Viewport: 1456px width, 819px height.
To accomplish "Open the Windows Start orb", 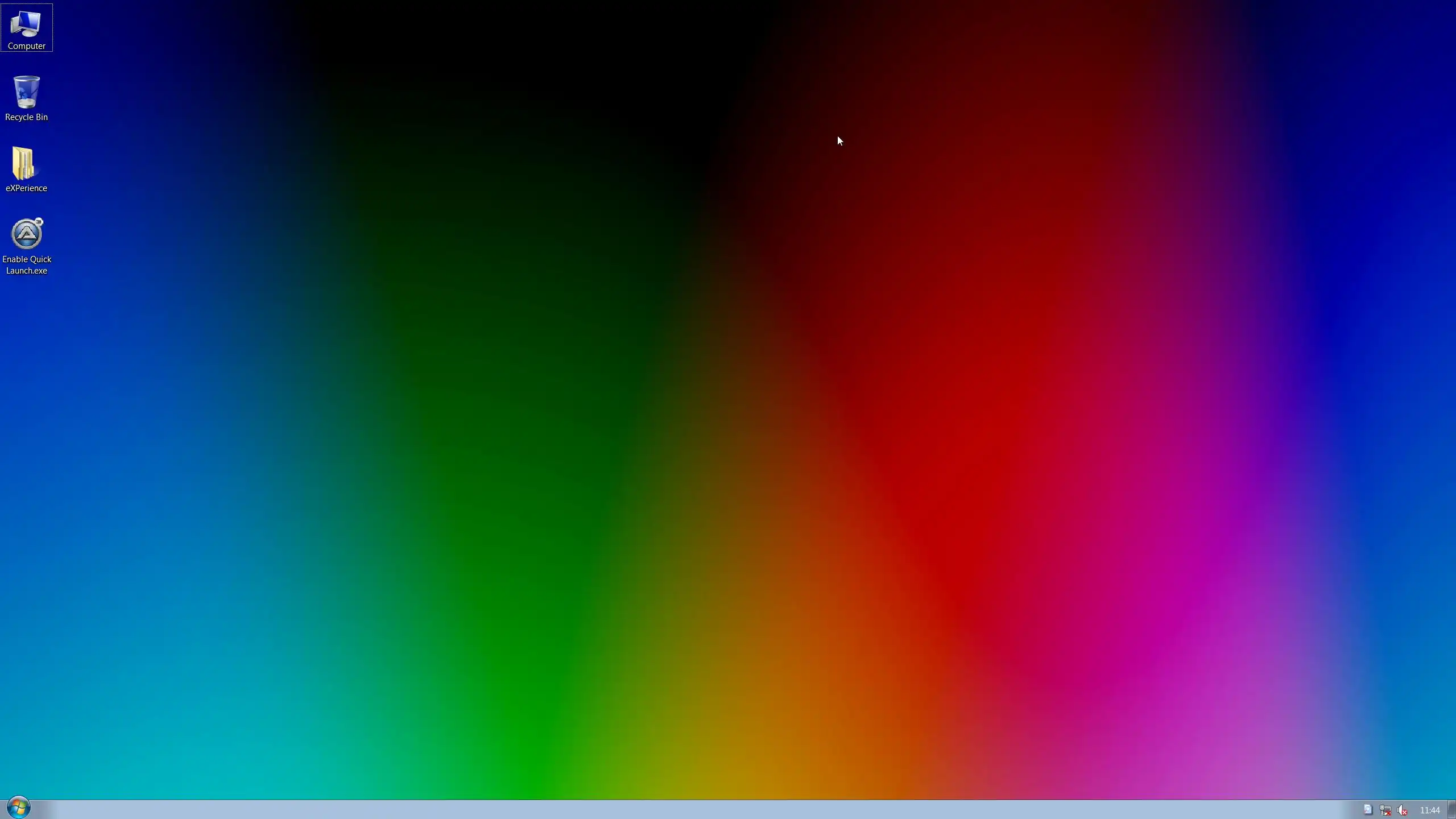I will pos(18,808).
